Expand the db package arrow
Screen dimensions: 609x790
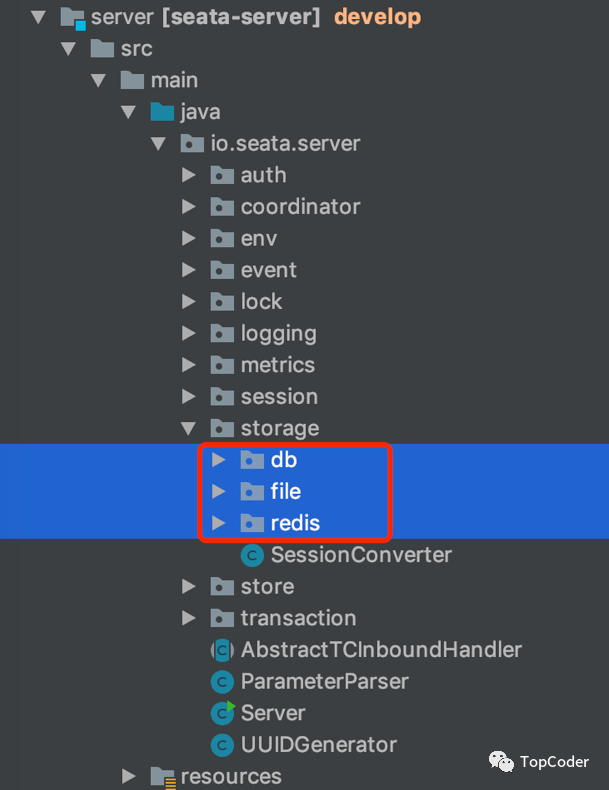(219, 460)
